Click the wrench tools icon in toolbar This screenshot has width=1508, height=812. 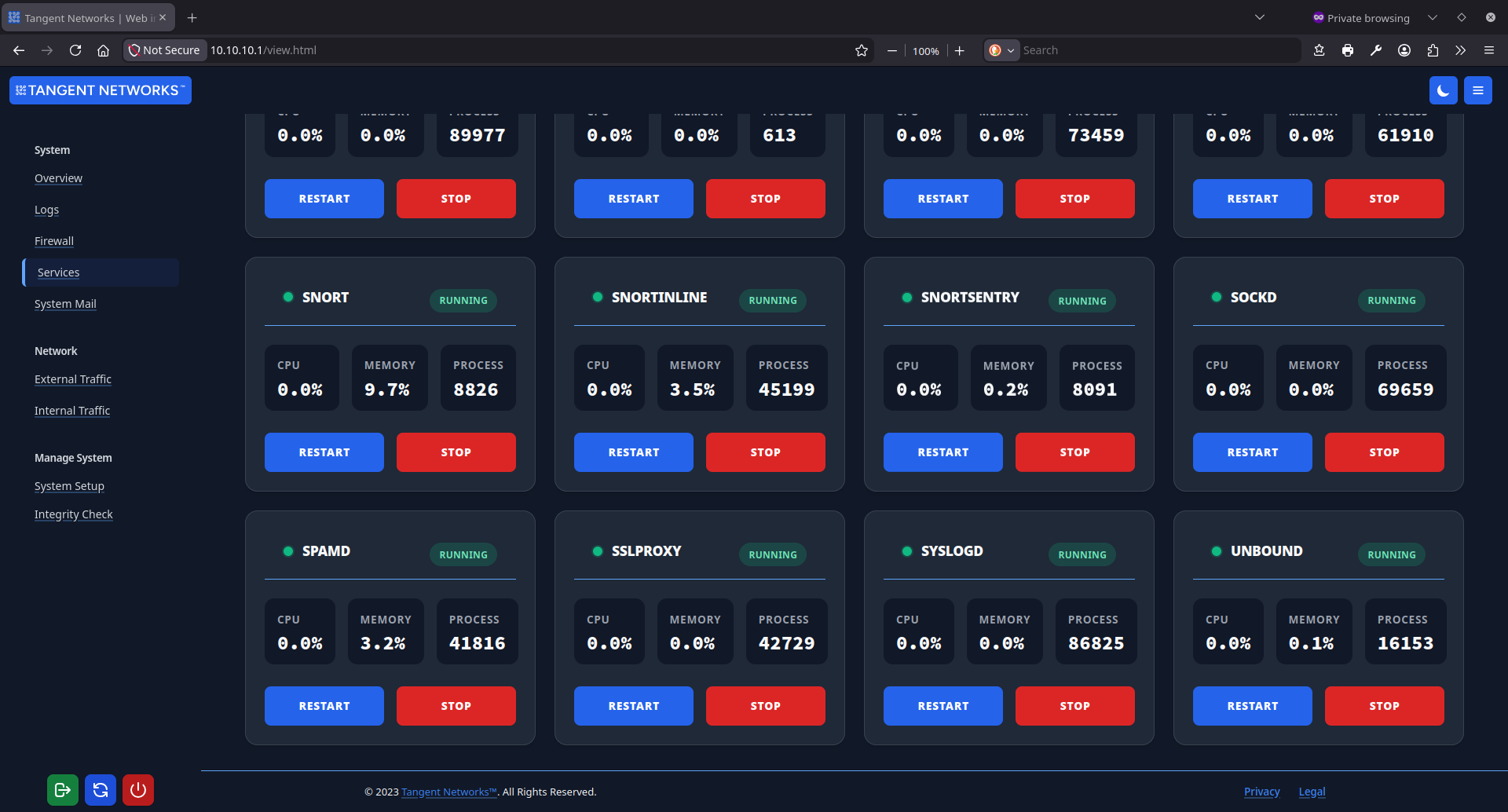click(1376, 49)
